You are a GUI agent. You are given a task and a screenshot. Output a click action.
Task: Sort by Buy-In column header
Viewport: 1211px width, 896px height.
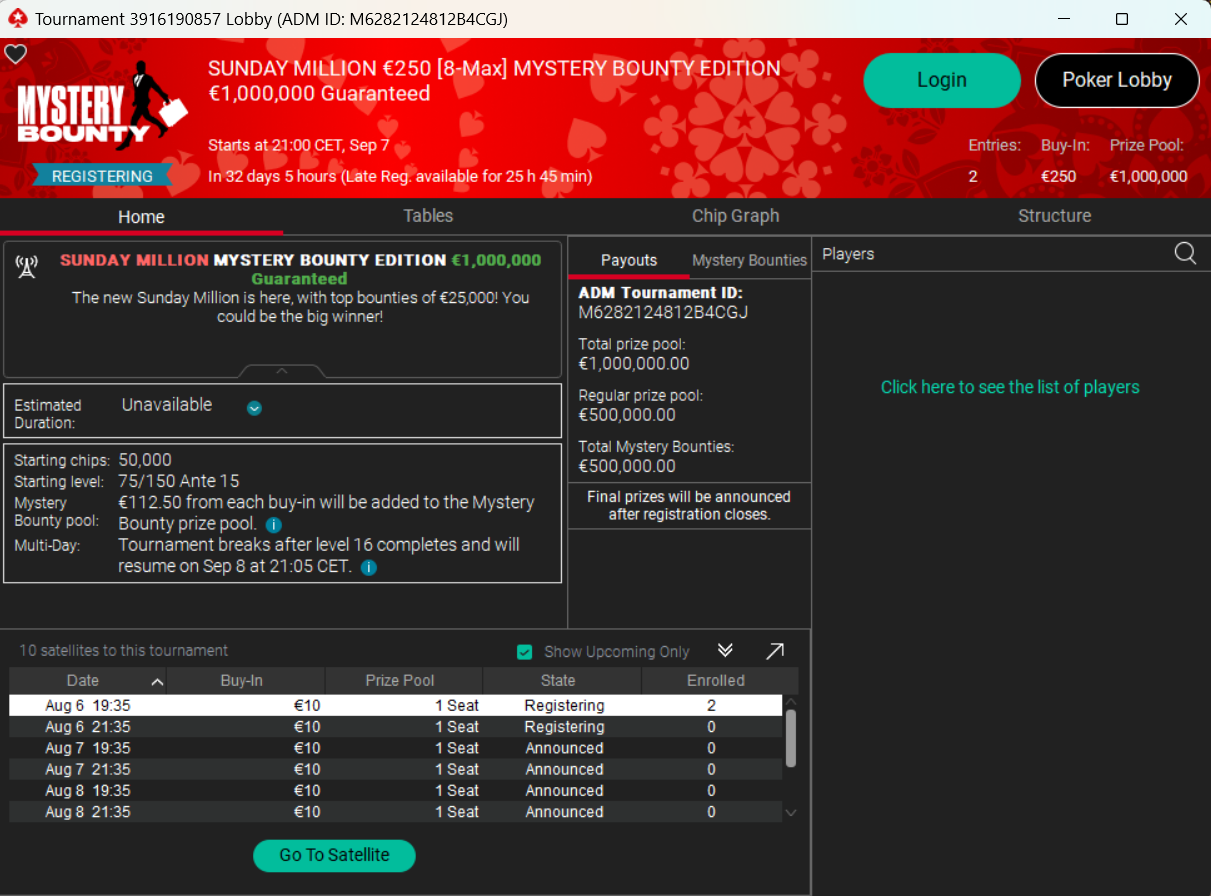click(x=245, y=680)
